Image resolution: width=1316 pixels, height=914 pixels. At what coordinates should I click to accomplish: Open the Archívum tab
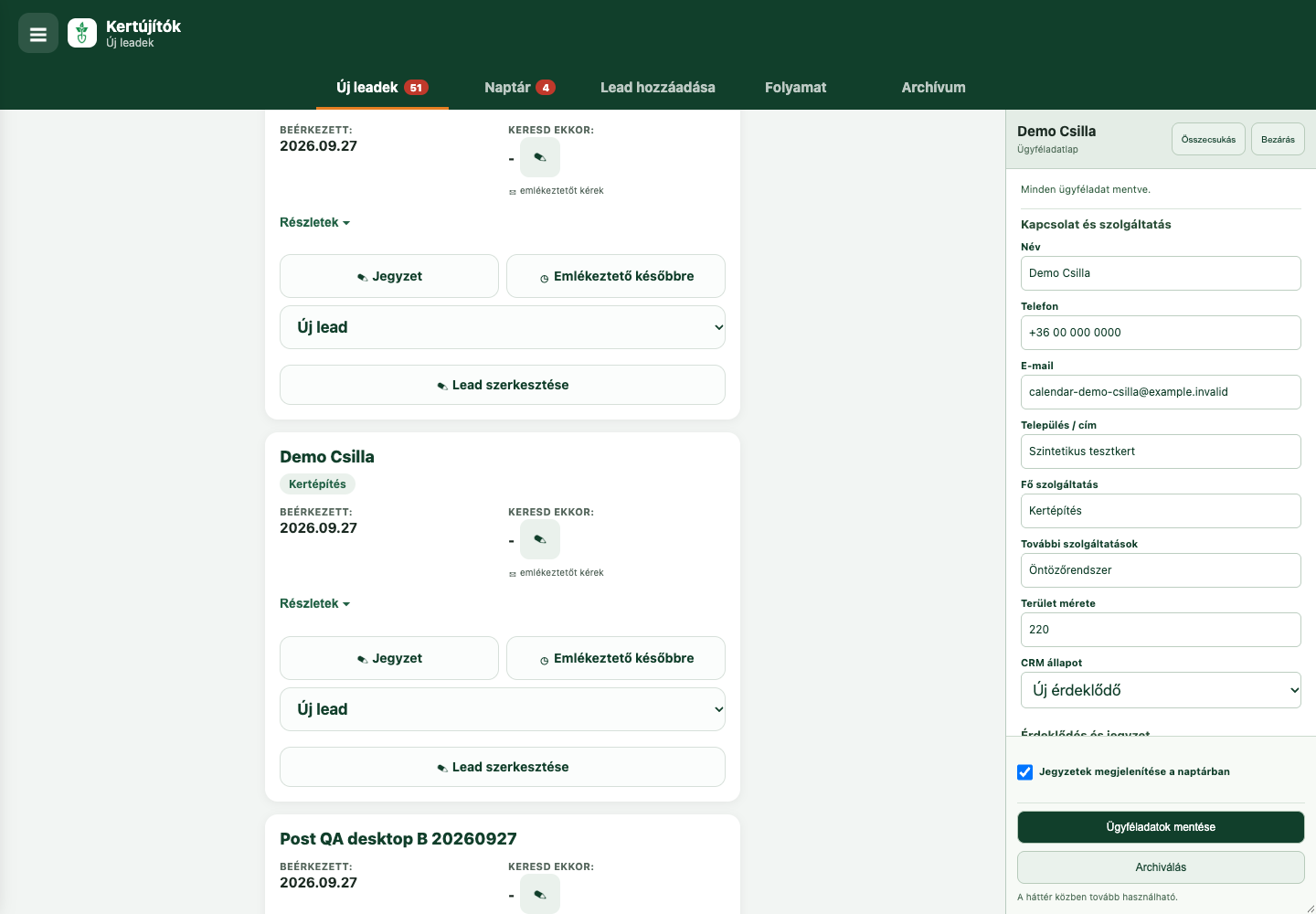933,88
